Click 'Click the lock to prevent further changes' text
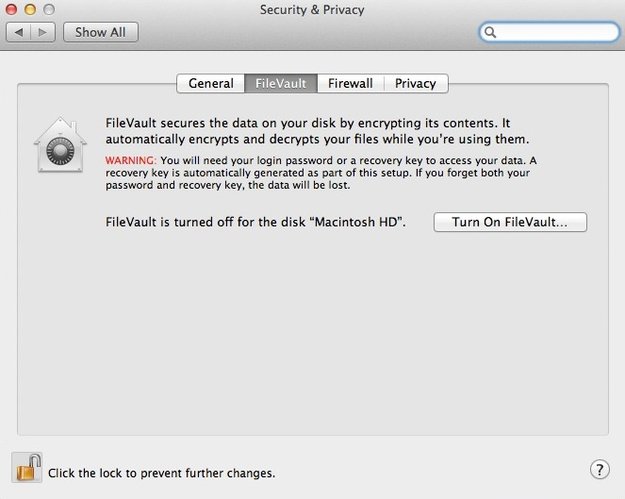The image size is (625, 499). pyautogui.click(x=161, y=473)
